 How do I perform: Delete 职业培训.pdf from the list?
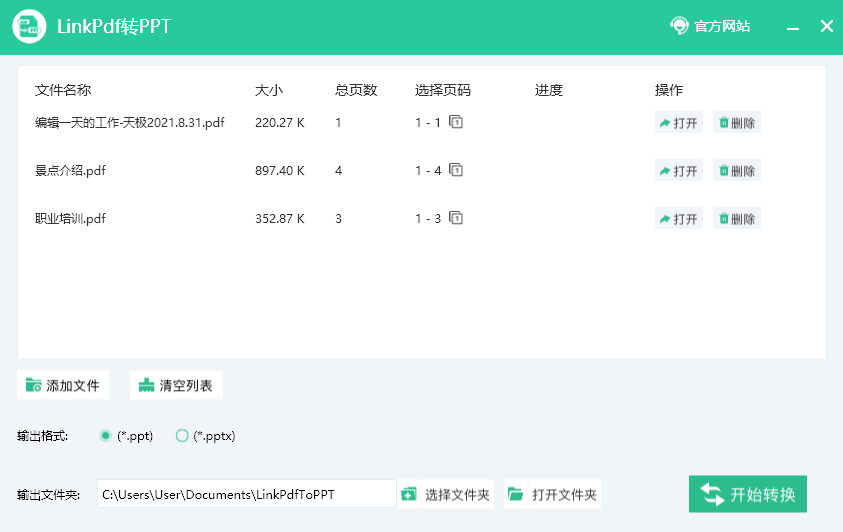click(737, 219)
